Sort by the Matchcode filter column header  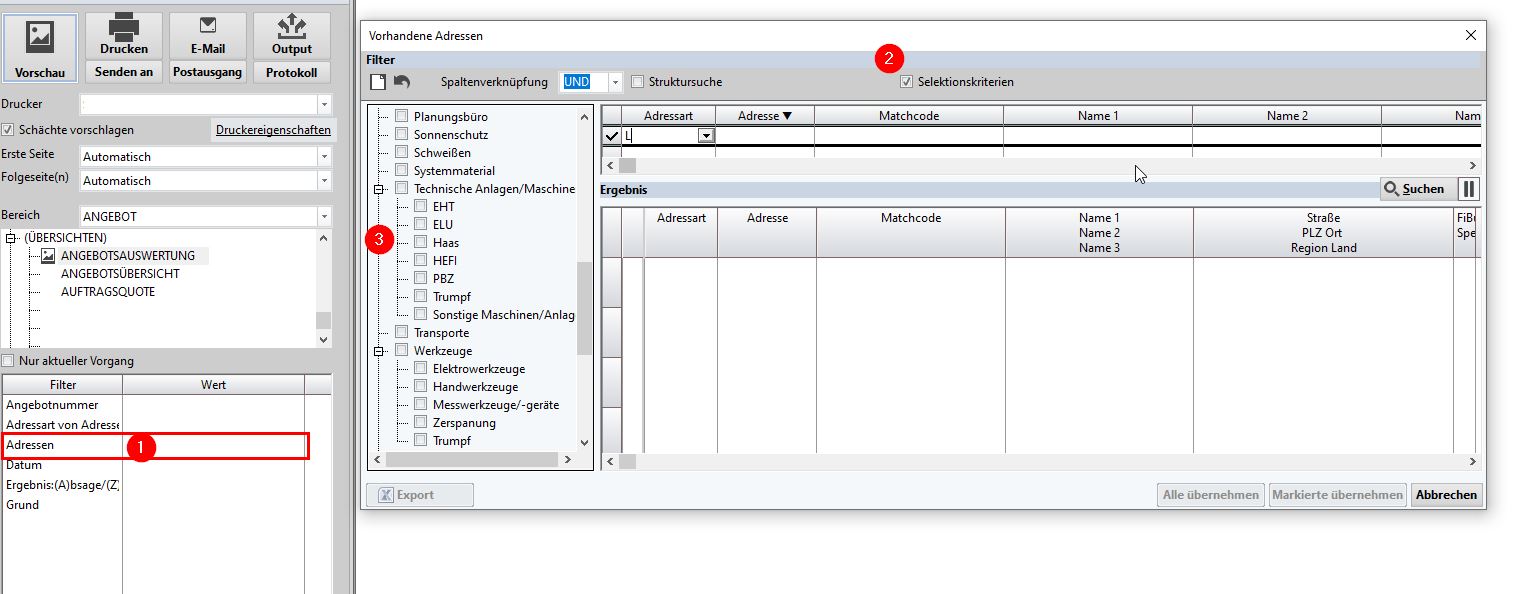tap(908, 116)
